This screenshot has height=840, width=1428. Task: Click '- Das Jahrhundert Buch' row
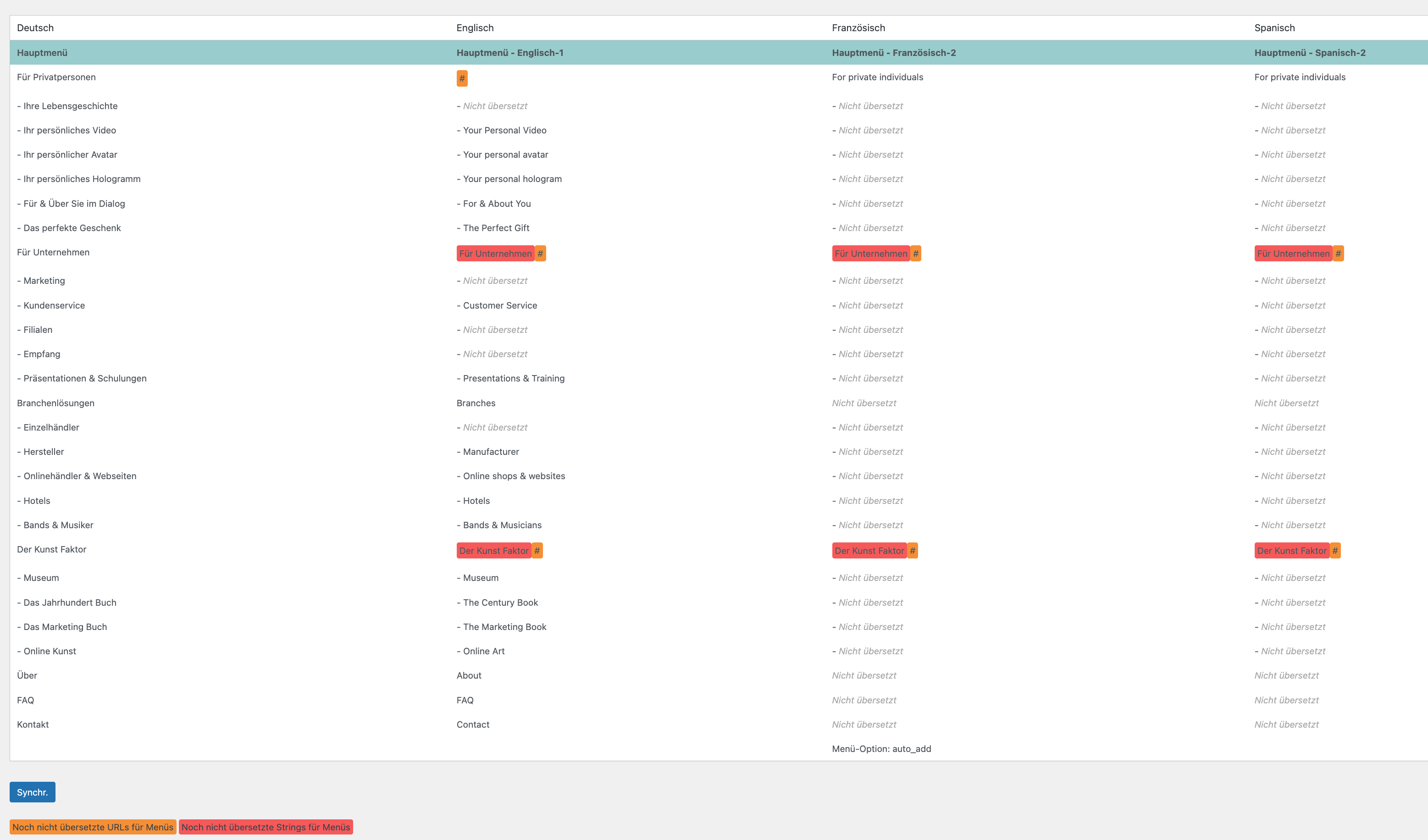(x=67, y=602)
